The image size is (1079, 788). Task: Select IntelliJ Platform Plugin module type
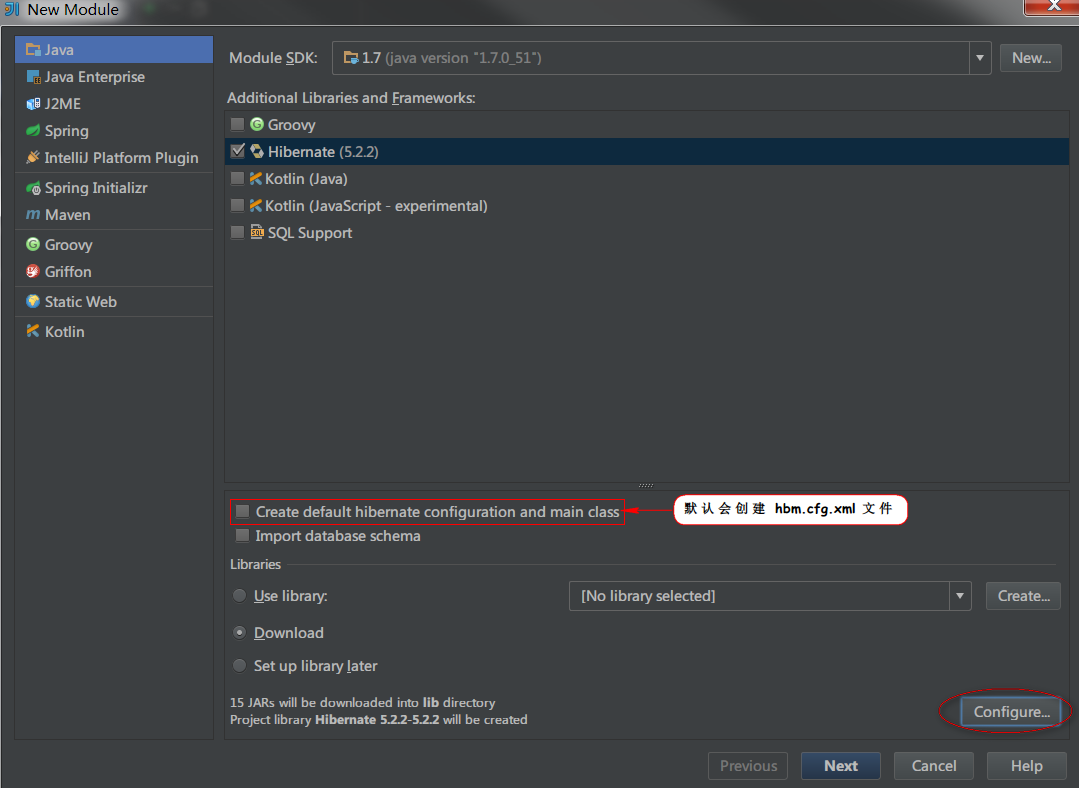114,158
